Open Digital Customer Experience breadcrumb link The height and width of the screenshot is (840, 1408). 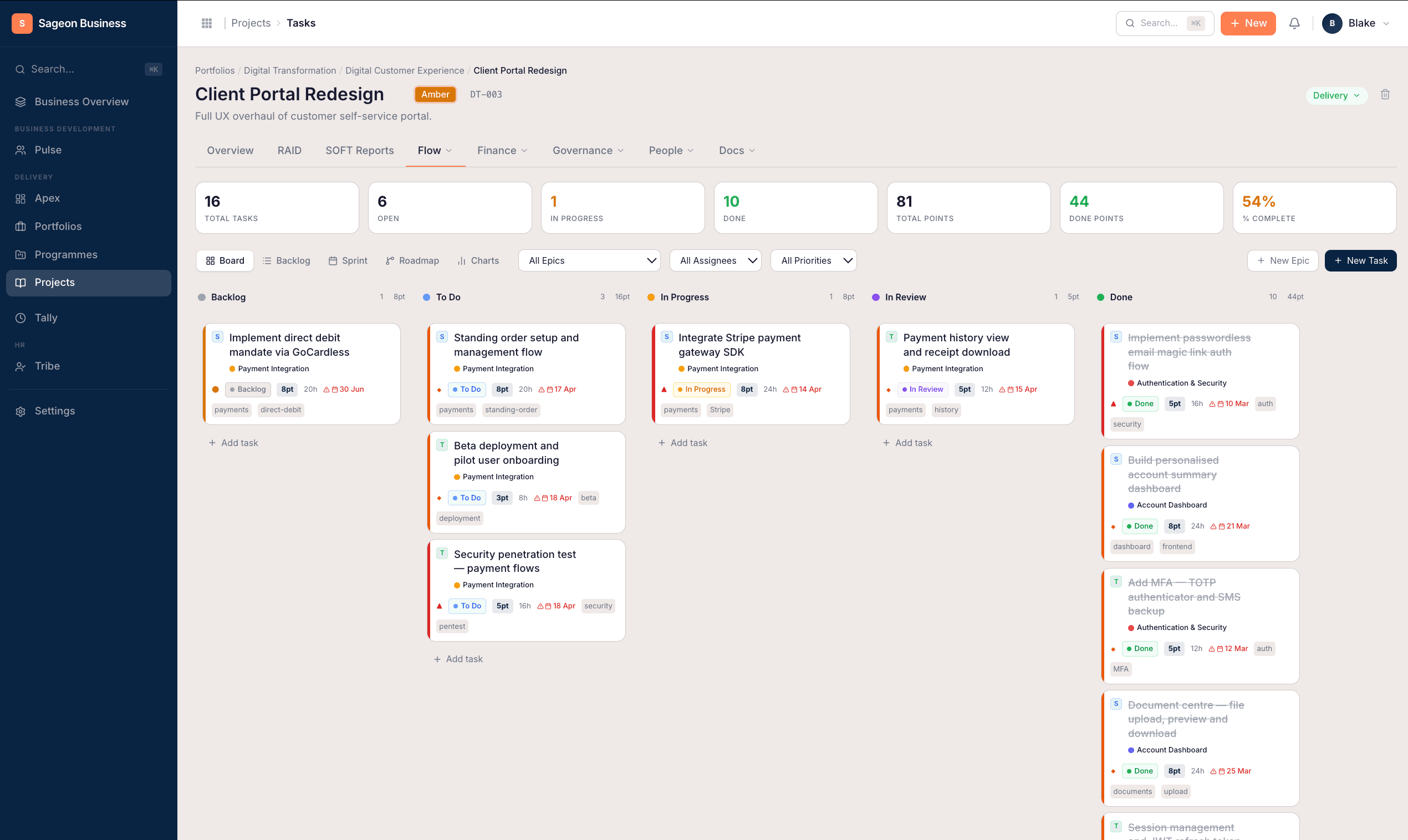click(404, 71)
